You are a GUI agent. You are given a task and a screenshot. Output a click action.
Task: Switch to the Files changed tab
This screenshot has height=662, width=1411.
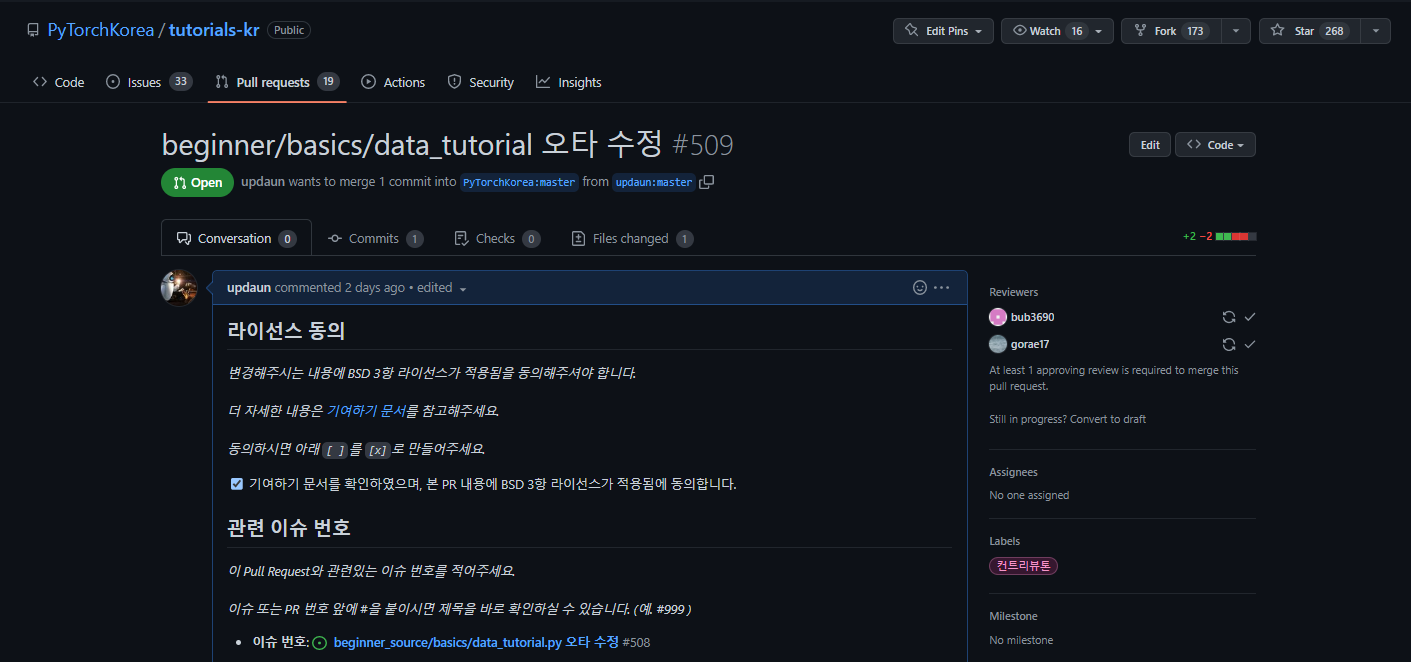pyautogui.click(x=632, y=238)
